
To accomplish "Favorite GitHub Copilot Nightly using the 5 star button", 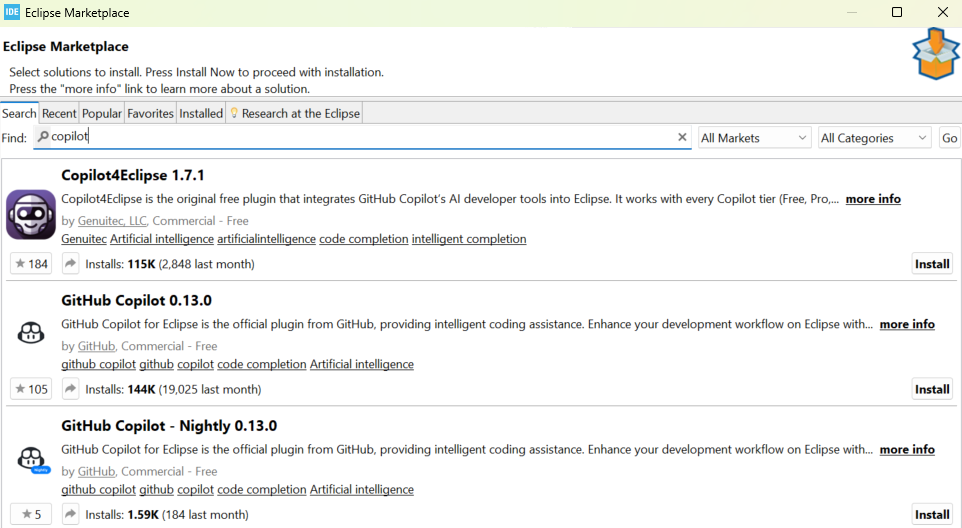I will click(x=31, y=514).
